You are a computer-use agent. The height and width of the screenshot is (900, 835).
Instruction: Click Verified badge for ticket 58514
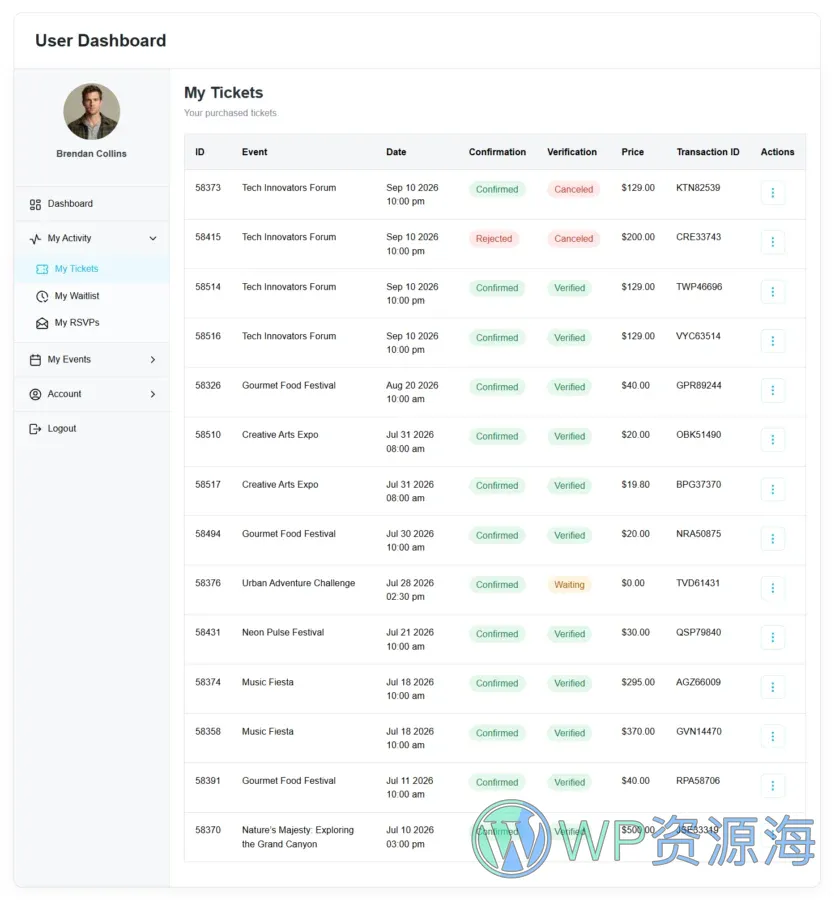pos(569,288)
